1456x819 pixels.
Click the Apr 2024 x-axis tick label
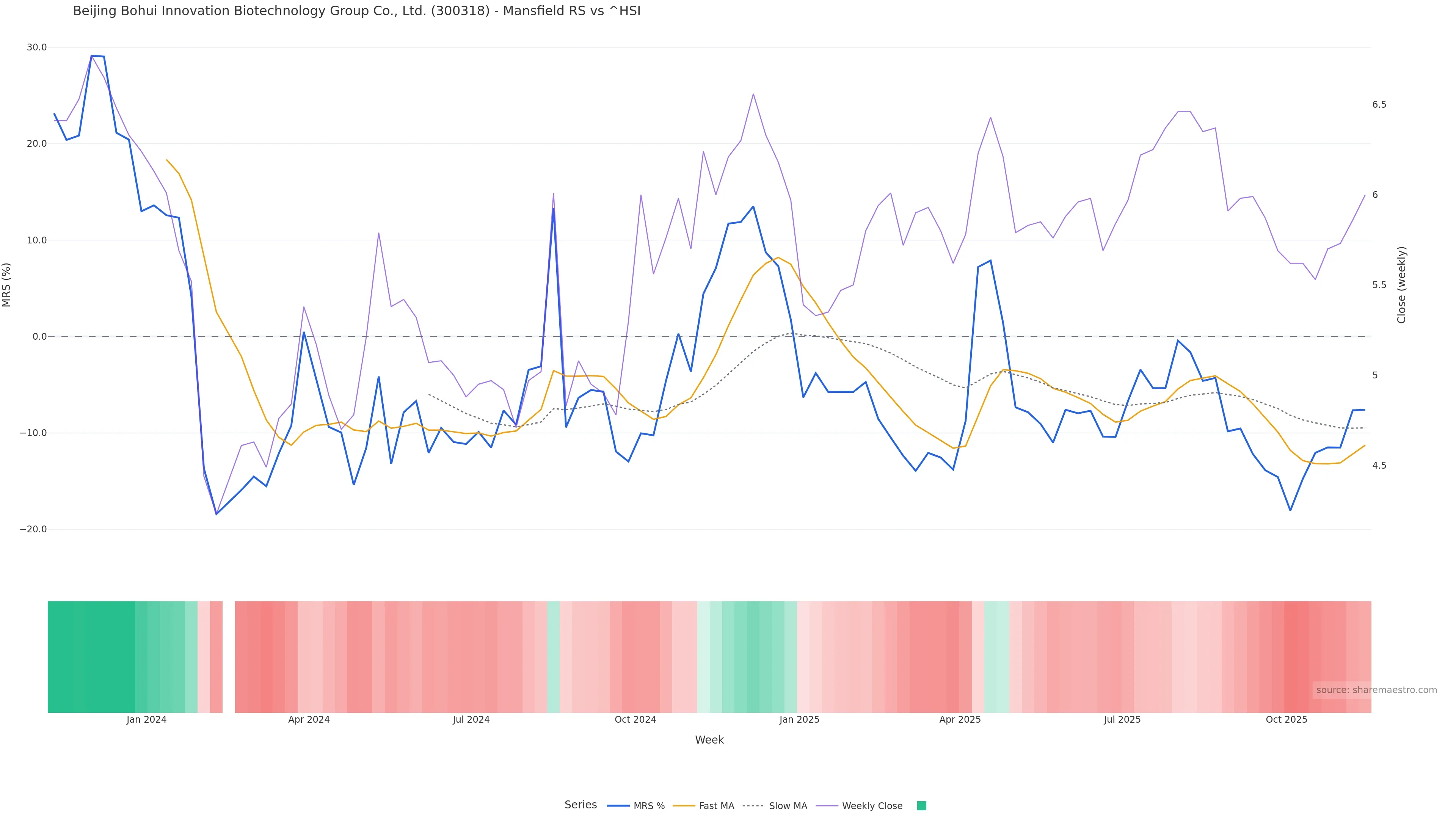point(309,720)
